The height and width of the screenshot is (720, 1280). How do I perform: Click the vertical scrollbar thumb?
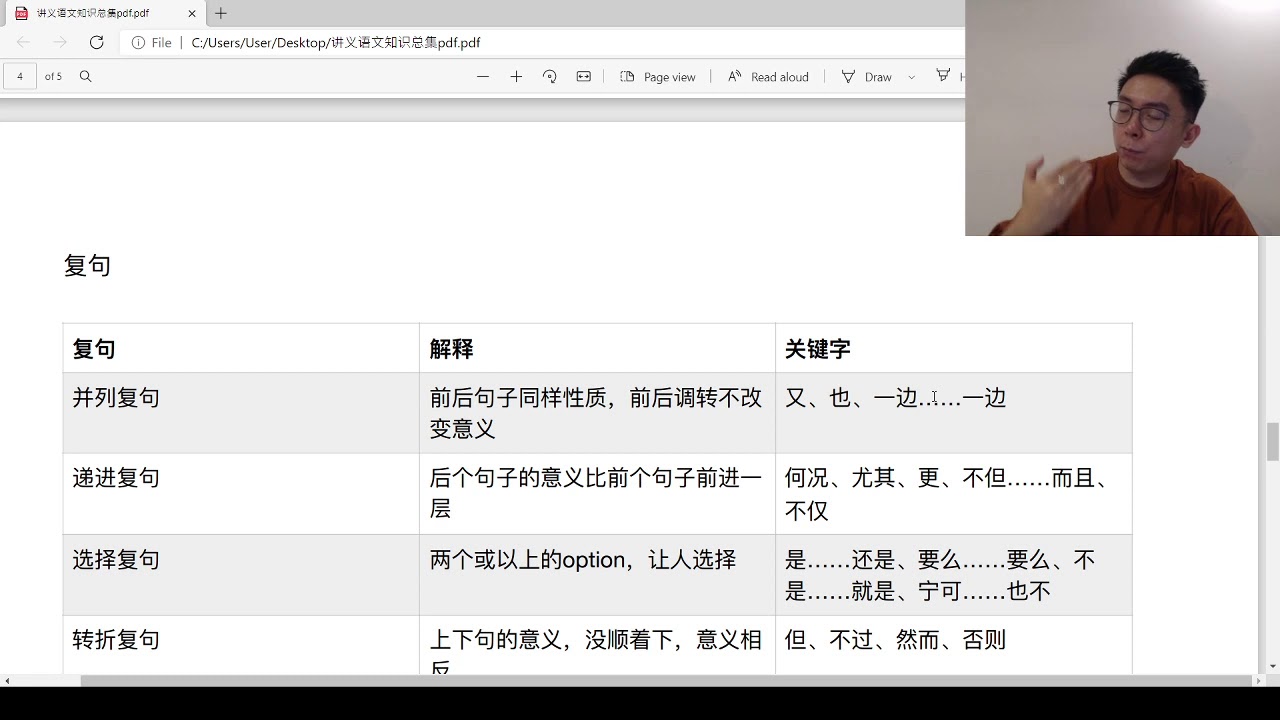pyautogui.click(x=1272, y=442)
